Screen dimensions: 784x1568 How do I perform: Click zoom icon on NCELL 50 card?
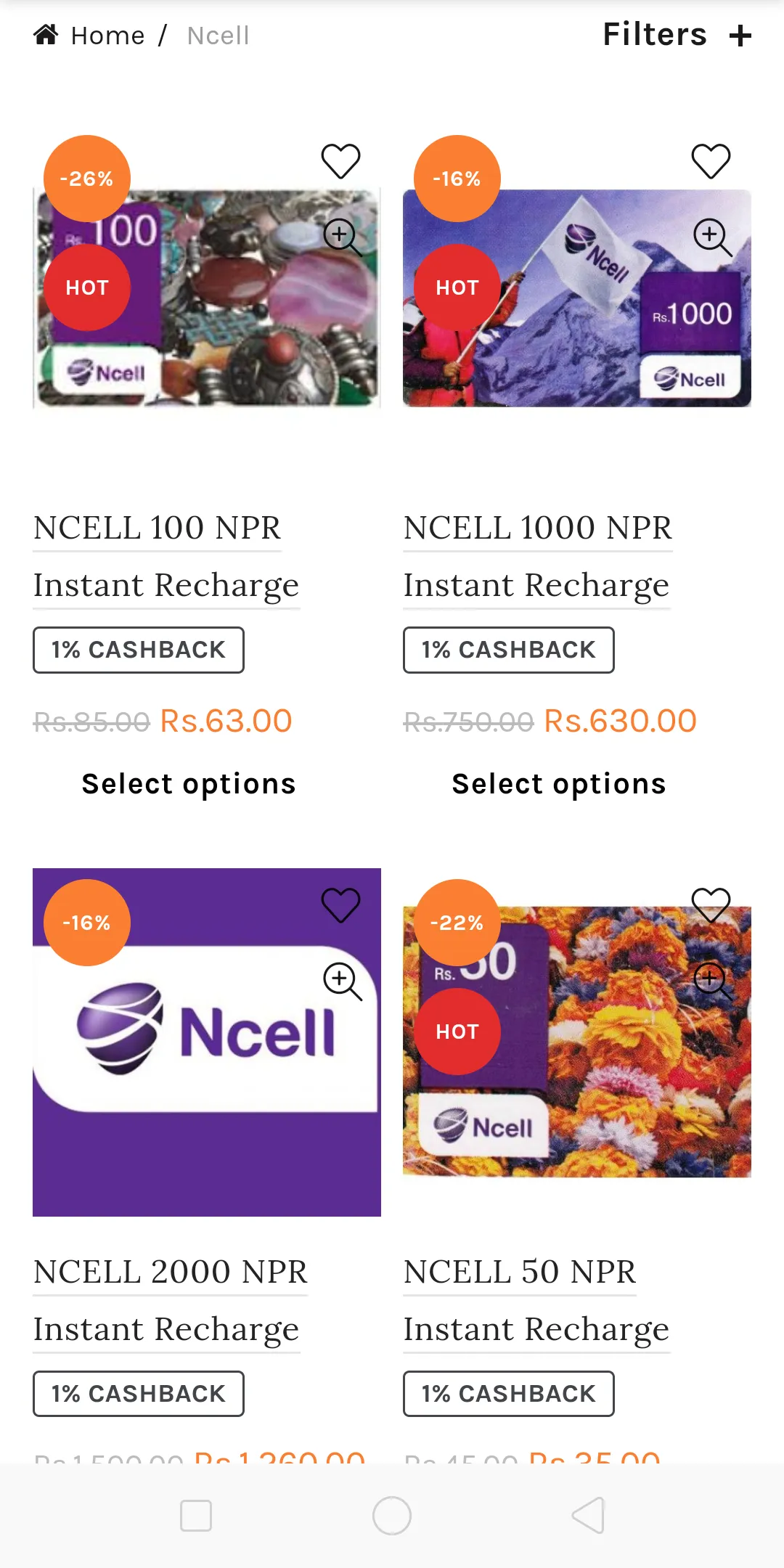pos(711,981)
